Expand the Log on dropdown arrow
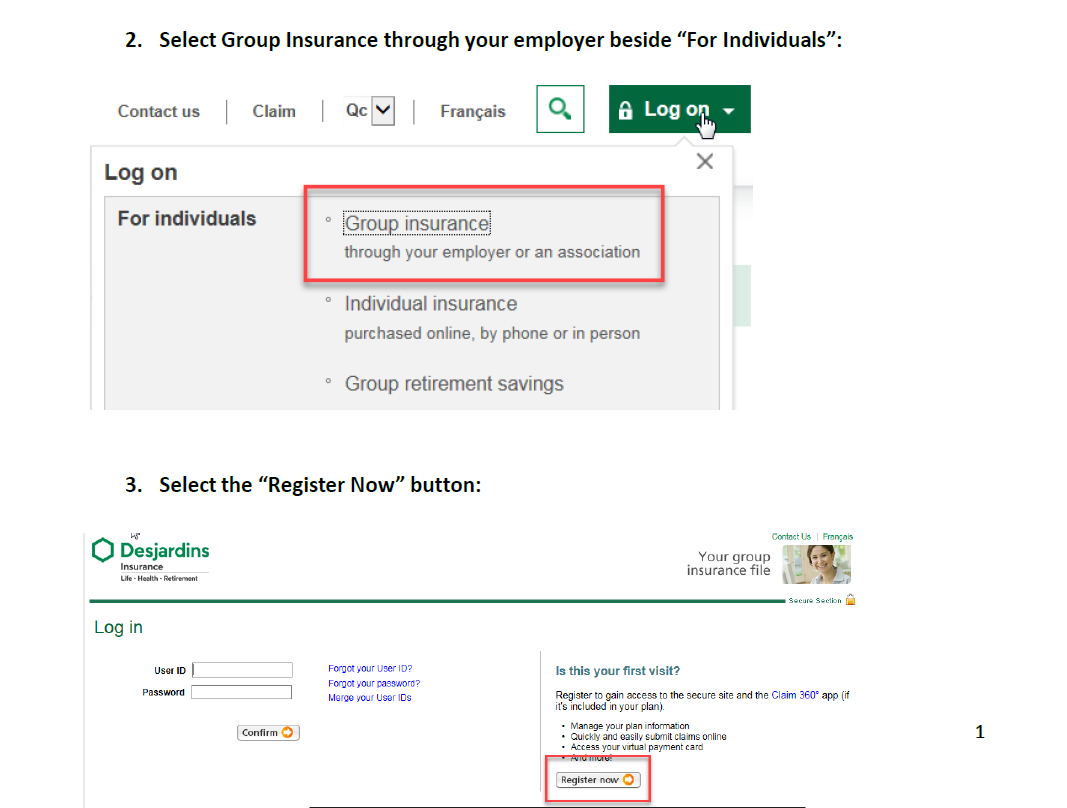 729,111
